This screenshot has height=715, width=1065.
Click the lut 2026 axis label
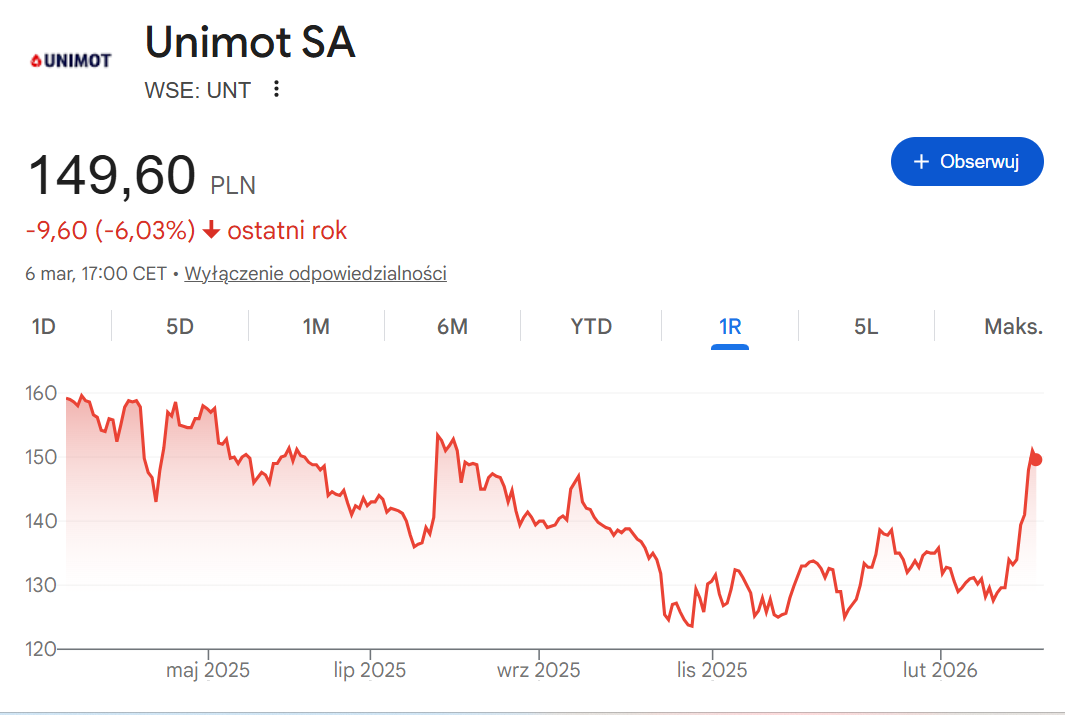[x=940, y=670]
